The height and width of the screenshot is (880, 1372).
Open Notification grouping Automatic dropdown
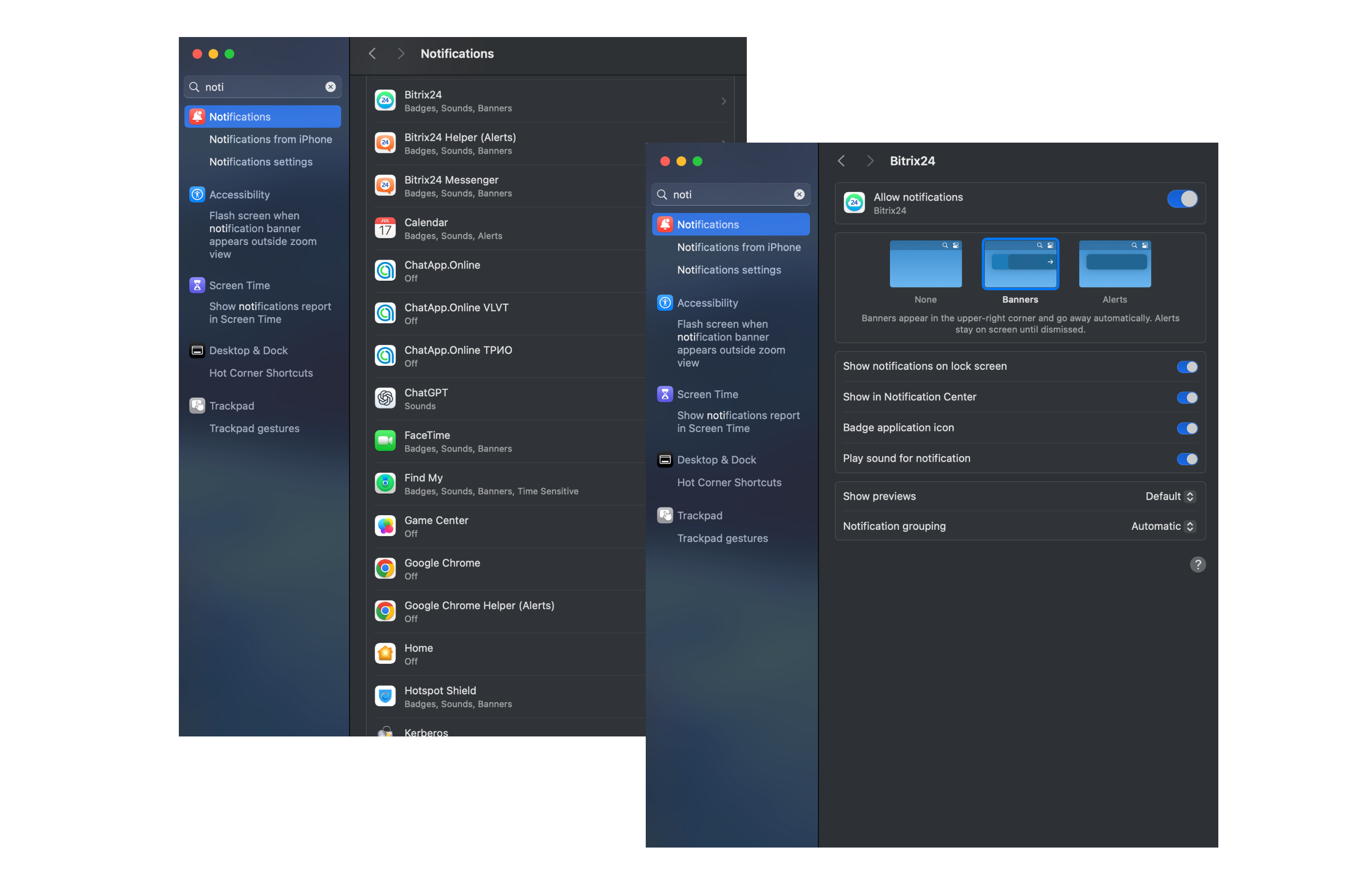point(1163,526)
